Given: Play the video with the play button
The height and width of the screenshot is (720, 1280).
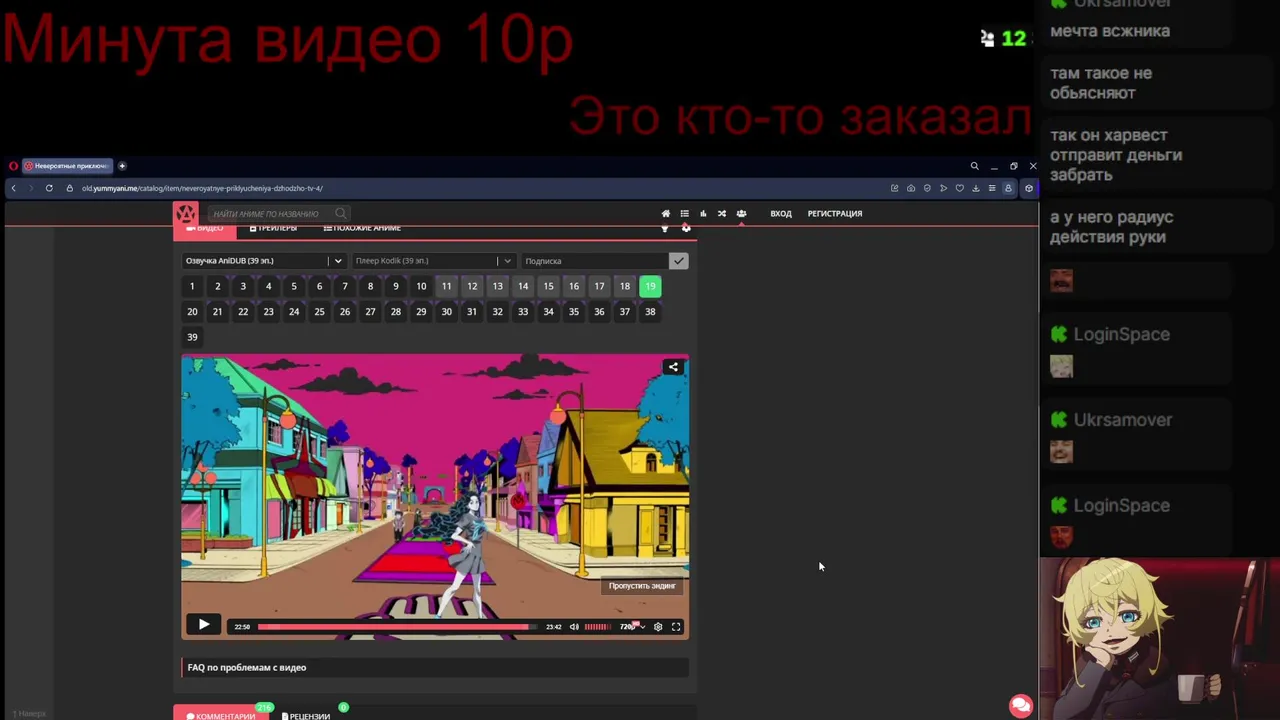Looking at the screenshot, I should coord(204,625).
